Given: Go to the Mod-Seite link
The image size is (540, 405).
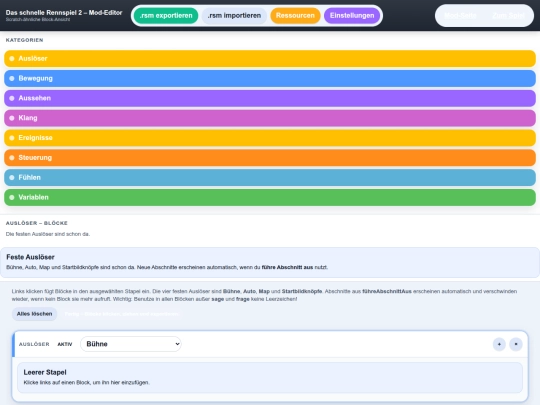Looking at the screenshot, I should pyautogui.click(x=460, y=15).
